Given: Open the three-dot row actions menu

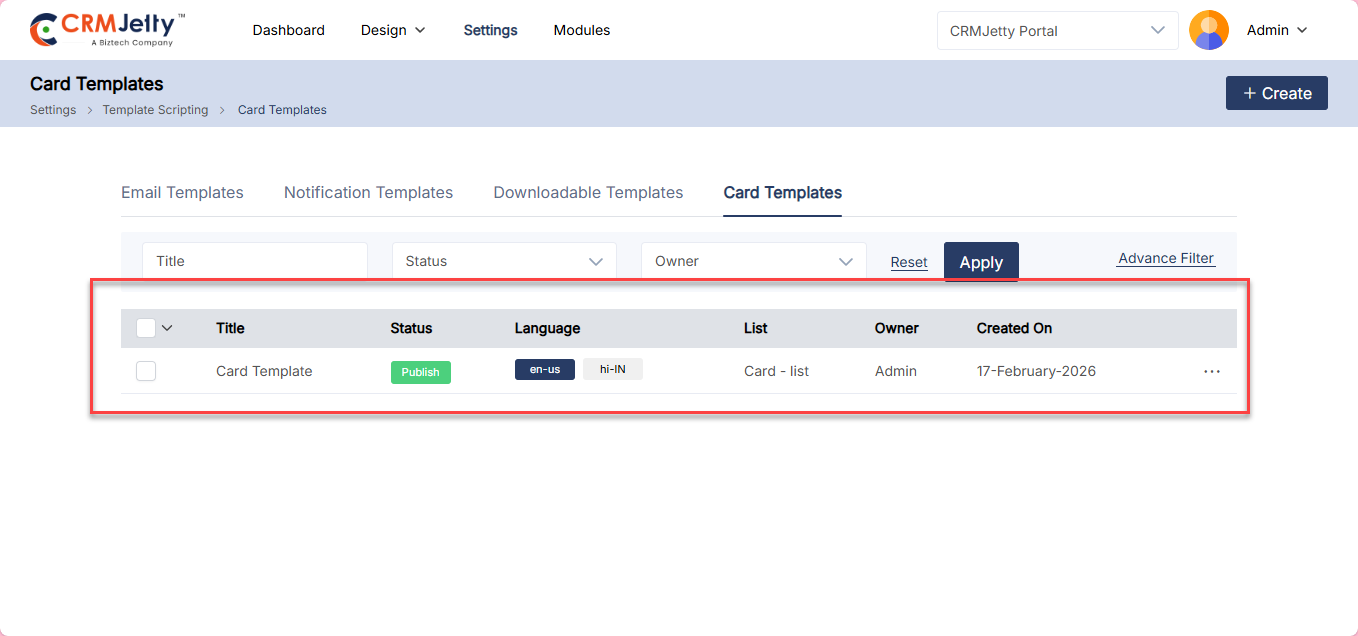Looking at the screenshot, I should click(x=1212, y=371).
